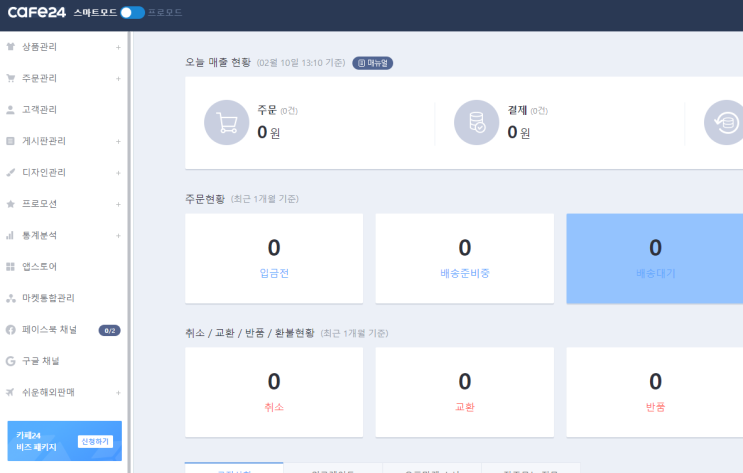
Task: Click the 매뉴얼 button
Action: pos(372,63)
